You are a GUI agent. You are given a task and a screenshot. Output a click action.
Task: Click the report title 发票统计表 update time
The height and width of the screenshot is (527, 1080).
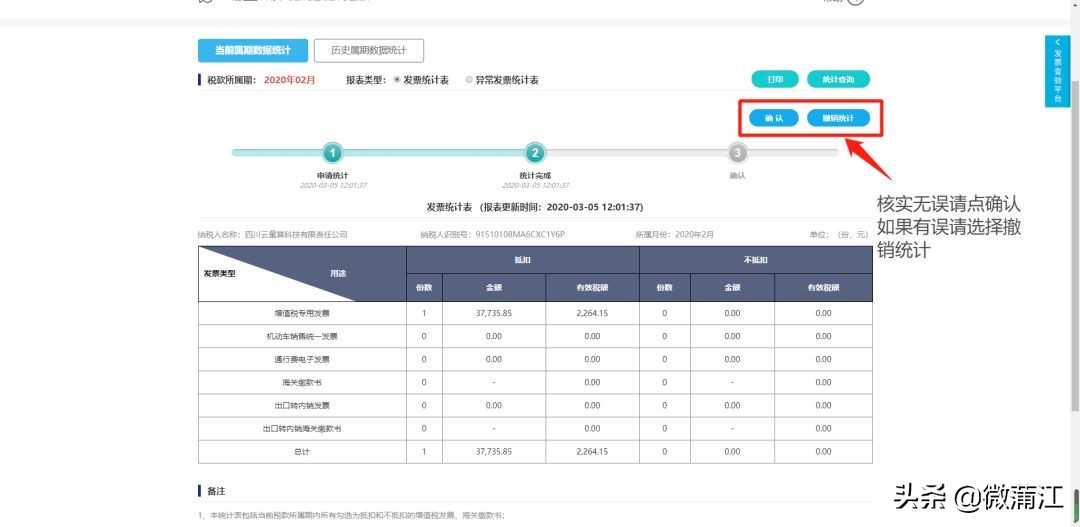[x=535, y=207]
